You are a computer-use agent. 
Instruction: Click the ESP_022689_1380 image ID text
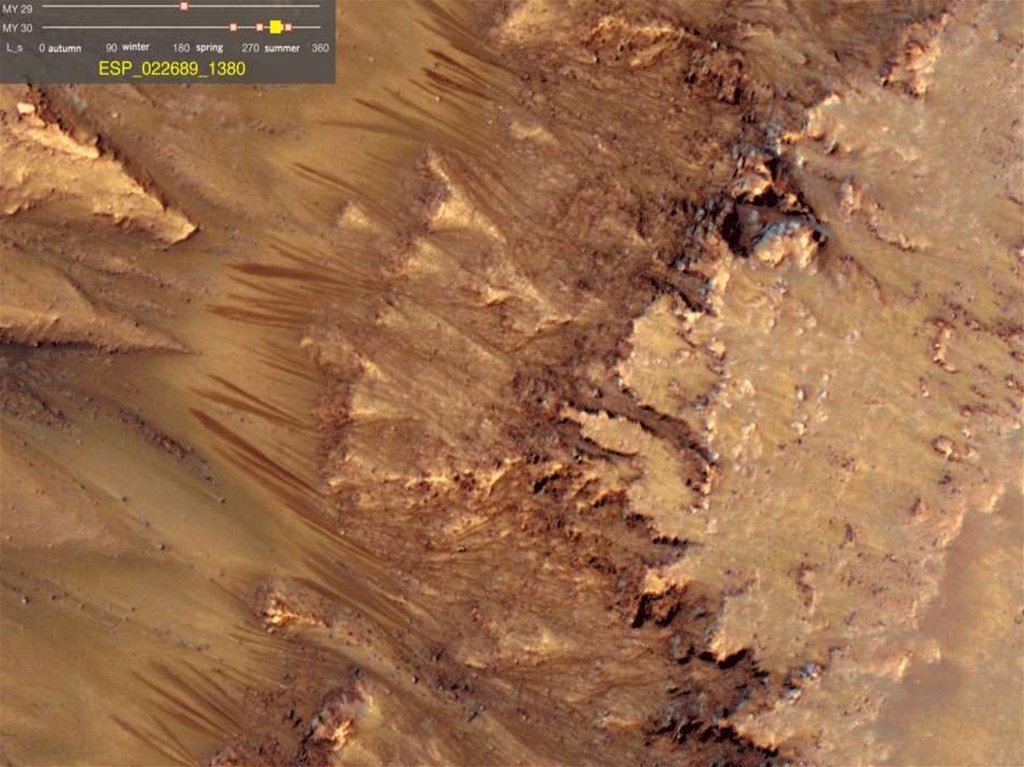(171, 69)
